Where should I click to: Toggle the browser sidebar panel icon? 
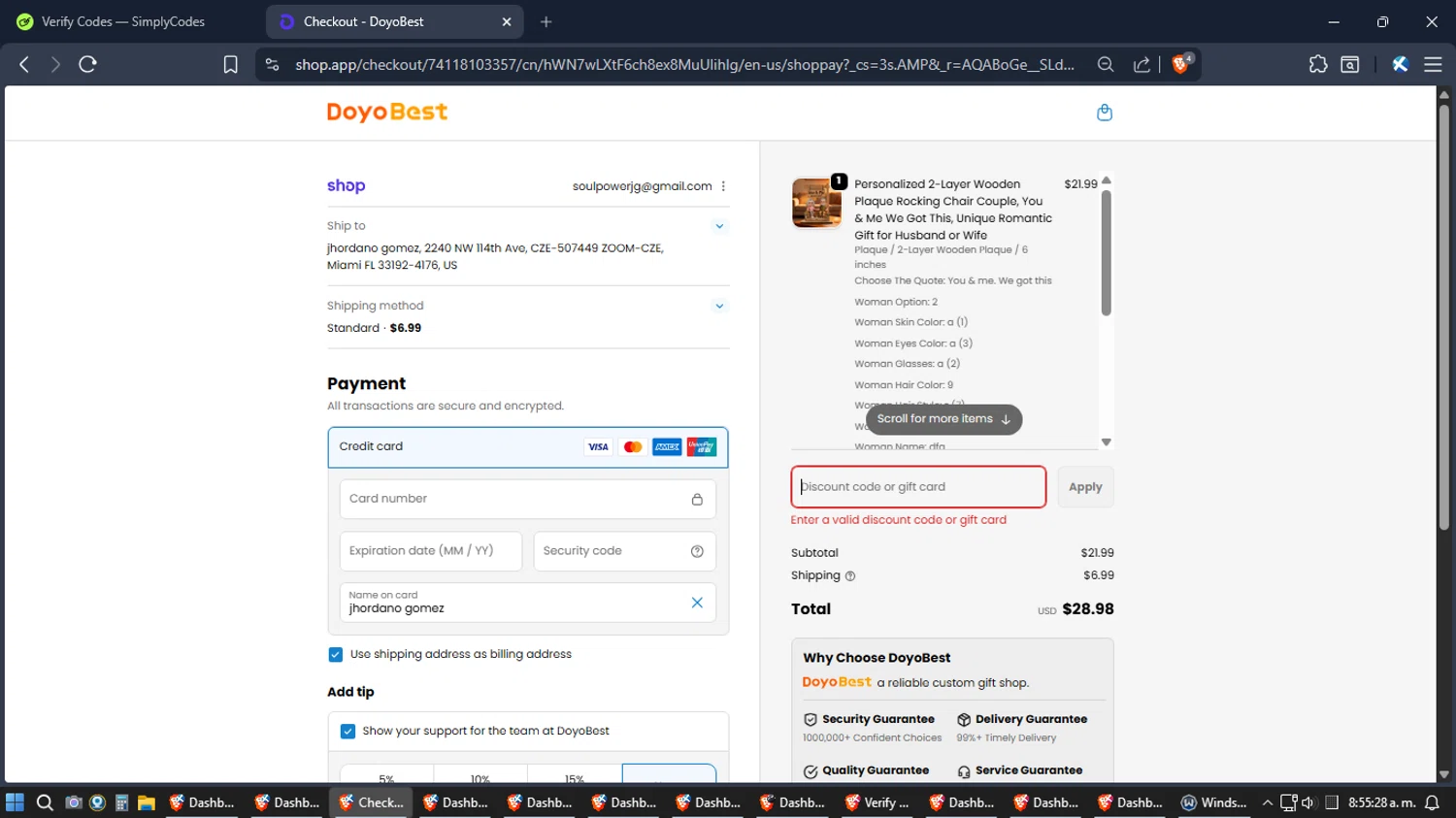point(1350,64)
